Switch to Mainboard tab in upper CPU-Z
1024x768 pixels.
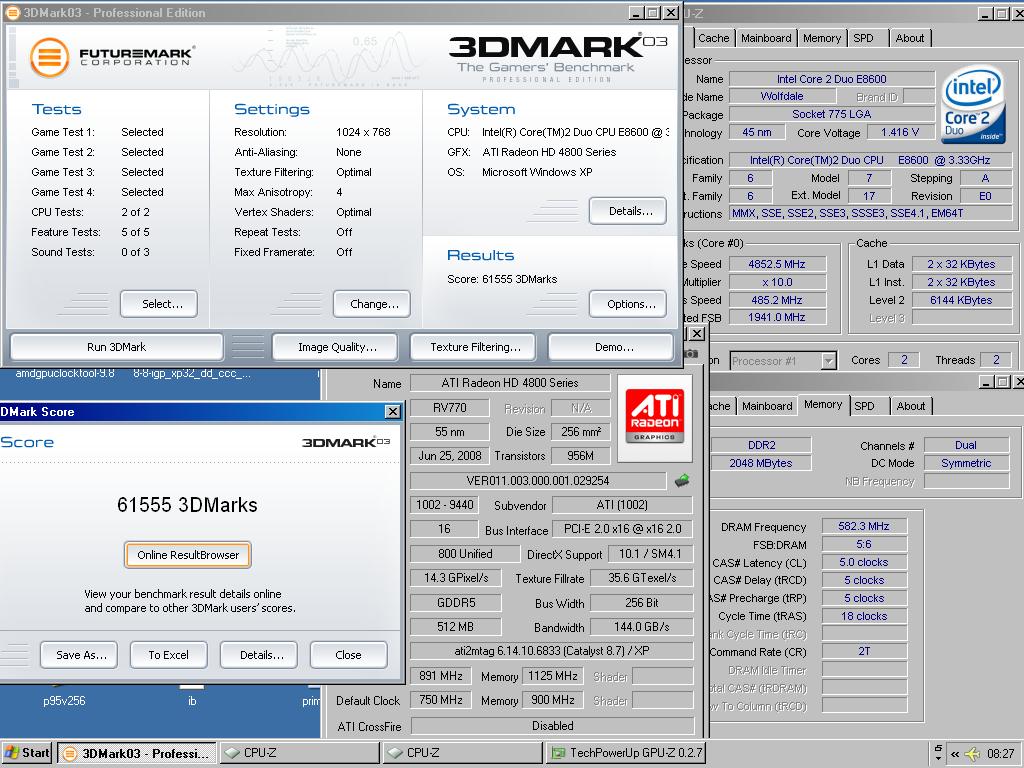[x=766, y=38]
